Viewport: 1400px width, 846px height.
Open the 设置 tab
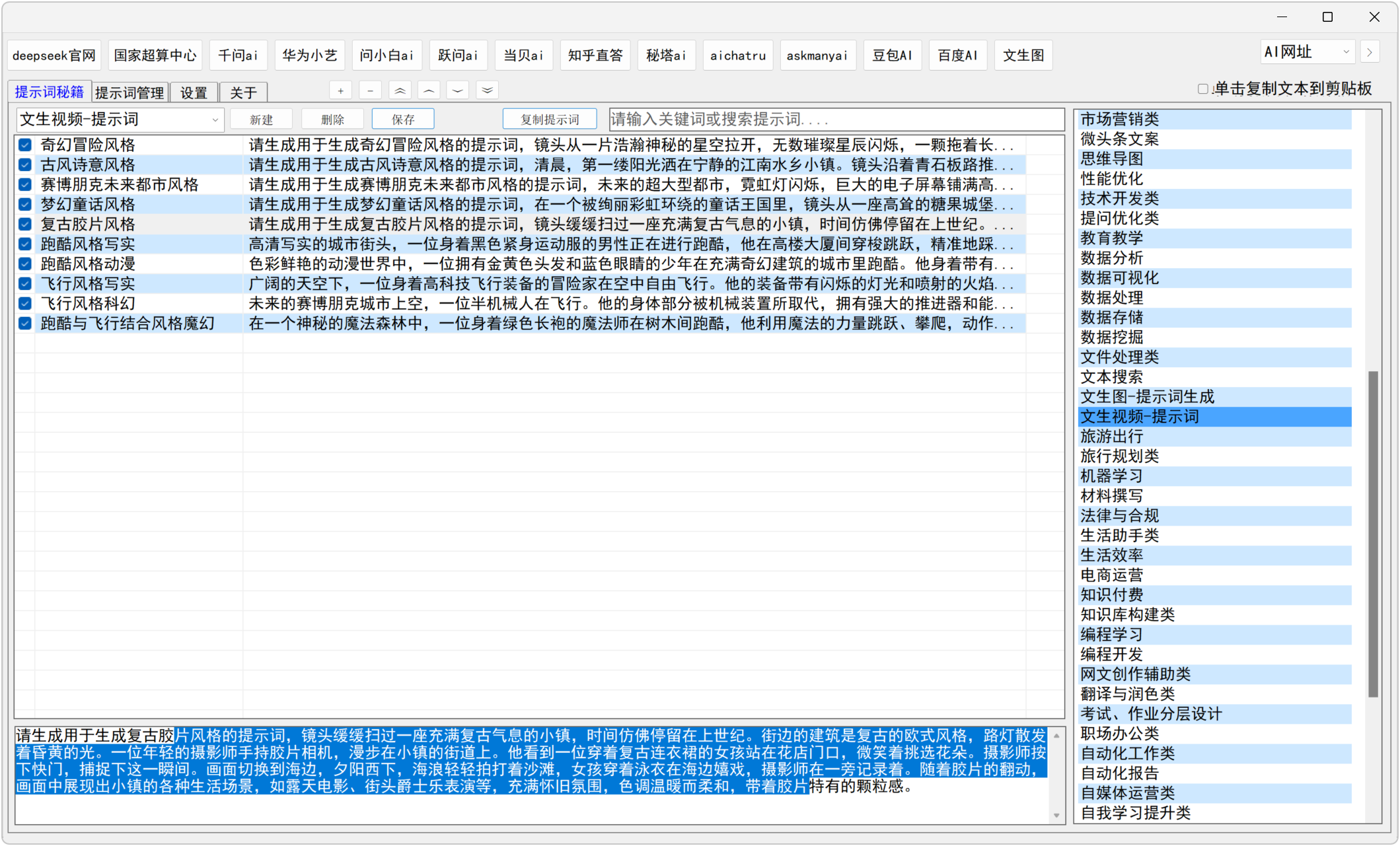pyautogui.click(x=194, y=92)
